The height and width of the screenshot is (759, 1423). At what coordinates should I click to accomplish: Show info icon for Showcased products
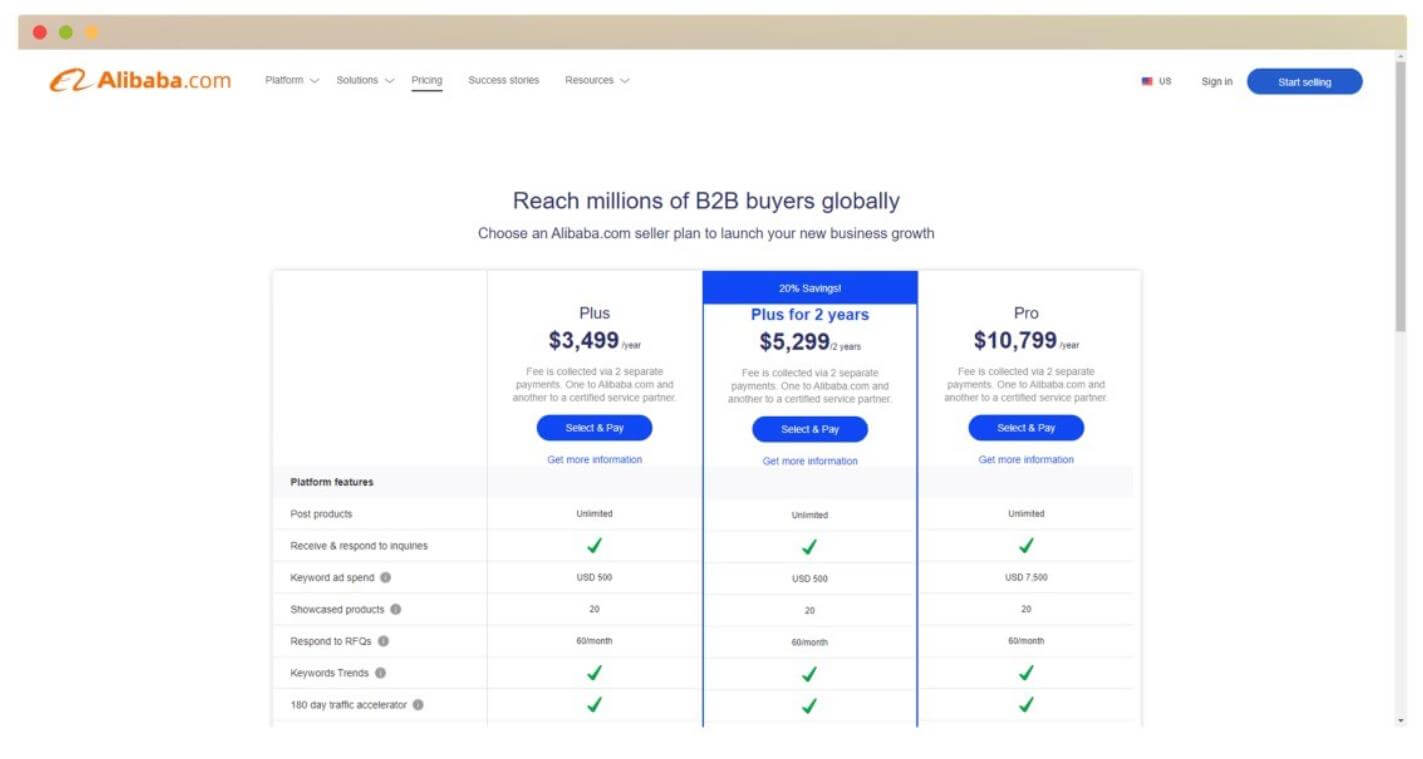(396, 609)
